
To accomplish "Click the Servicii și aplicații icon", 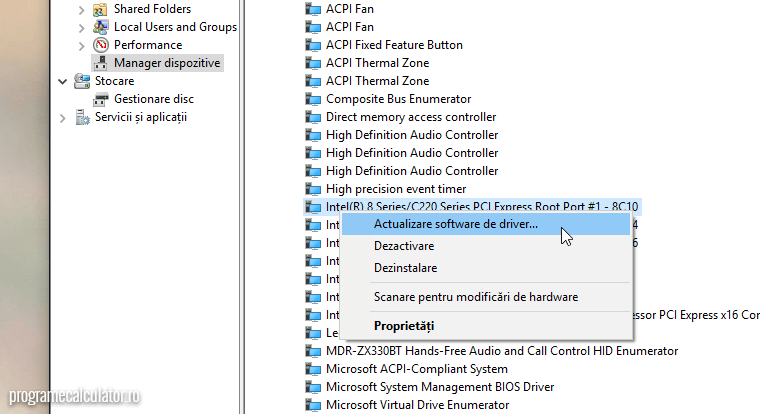I will point(82,117).
